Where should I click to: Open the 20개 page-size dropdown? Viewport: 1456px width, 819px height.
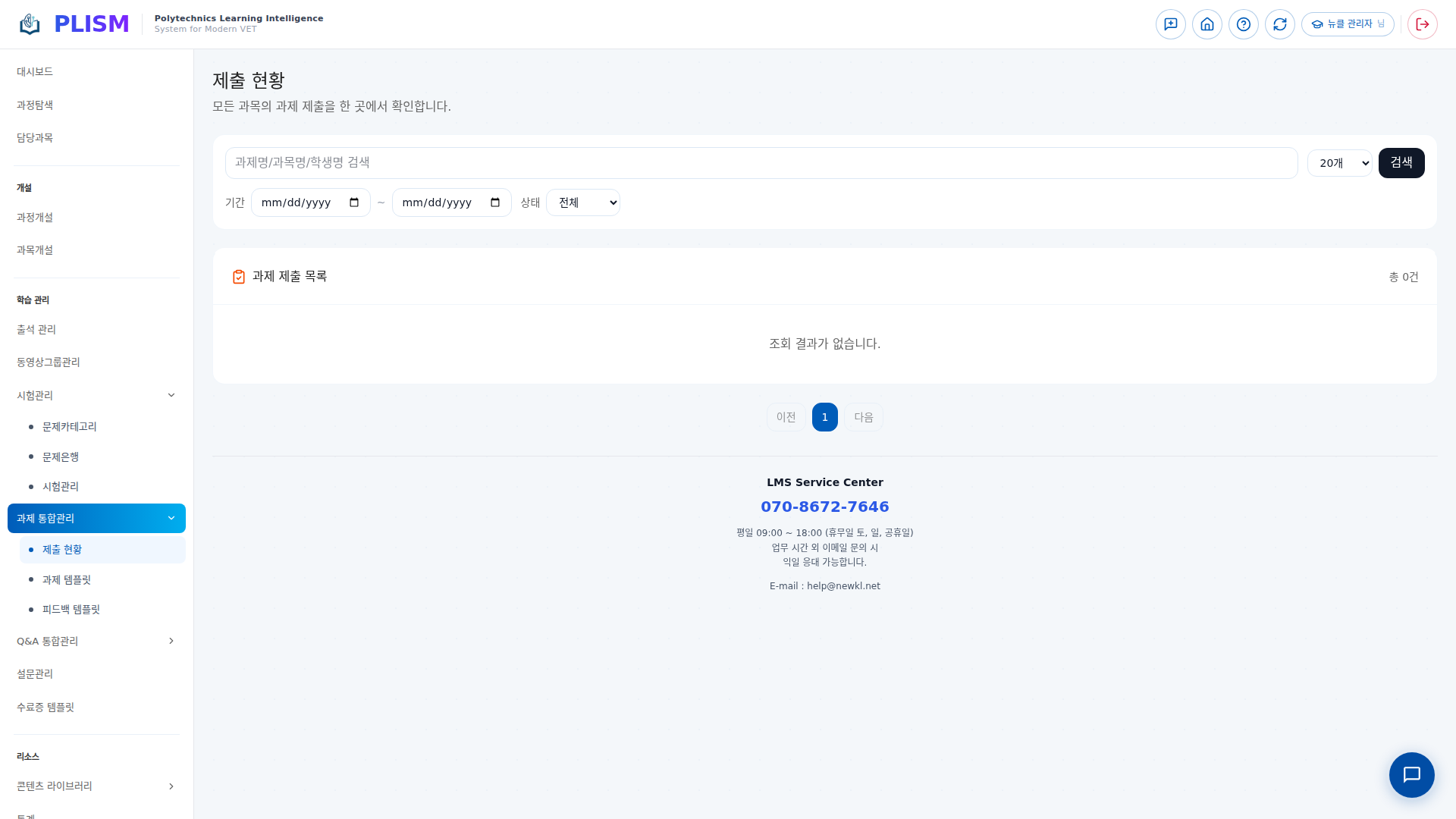tap(1338, 163)
